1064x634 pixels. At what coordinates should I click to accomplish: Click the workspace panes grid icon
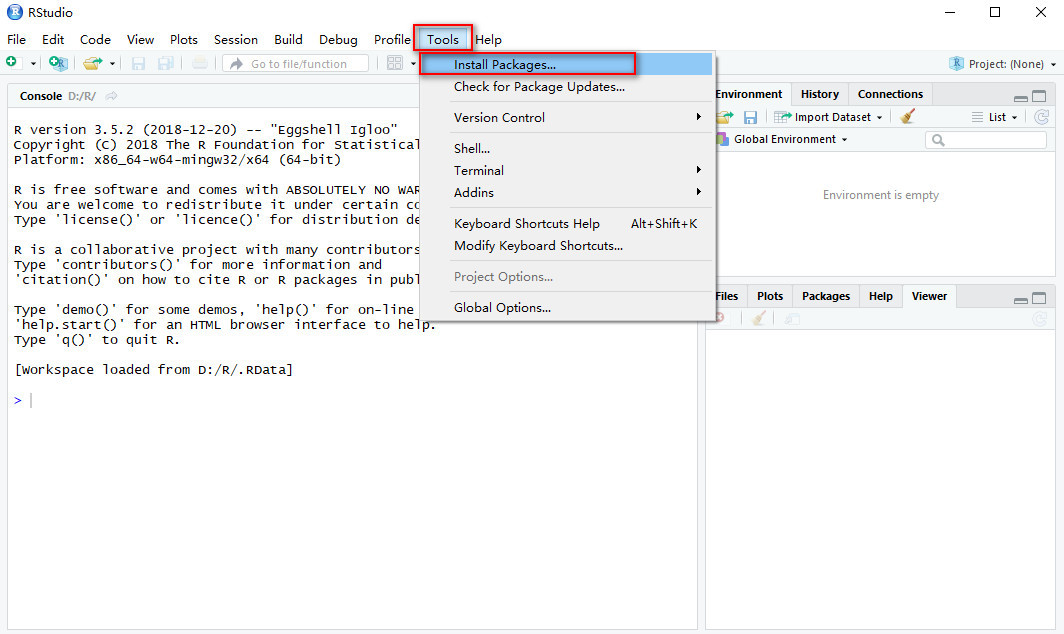tap(395, 63)
